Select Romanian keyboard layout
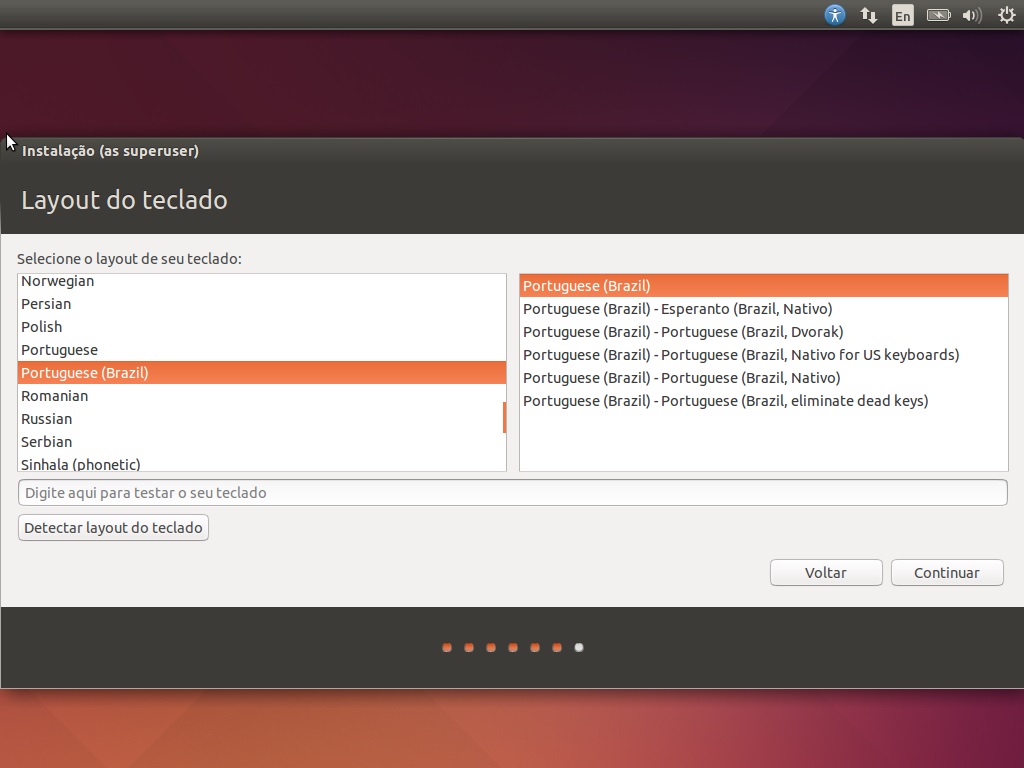The width and height of the screenshot is (1024, 768). [x=55, y=396]
